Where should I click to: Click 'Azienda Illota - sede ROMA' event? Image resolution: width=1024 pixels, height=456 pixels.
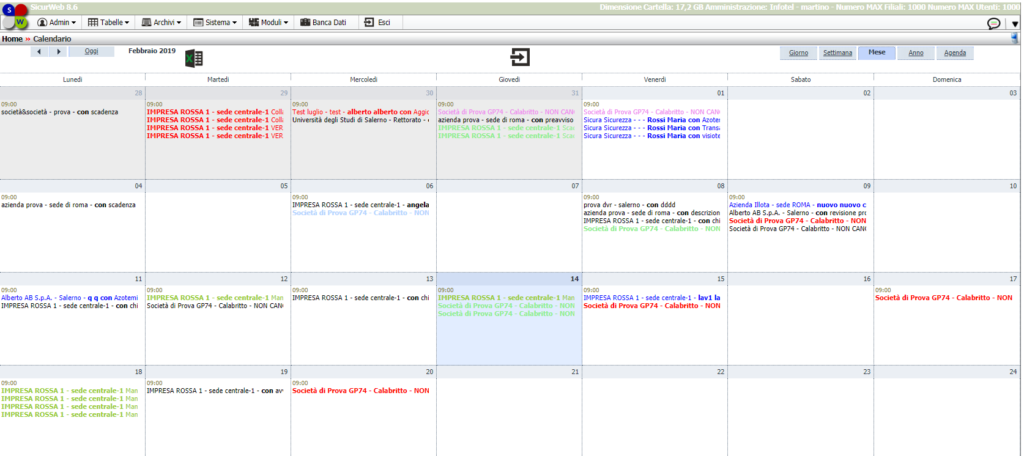pyautogui.click(x=797, y=204)
